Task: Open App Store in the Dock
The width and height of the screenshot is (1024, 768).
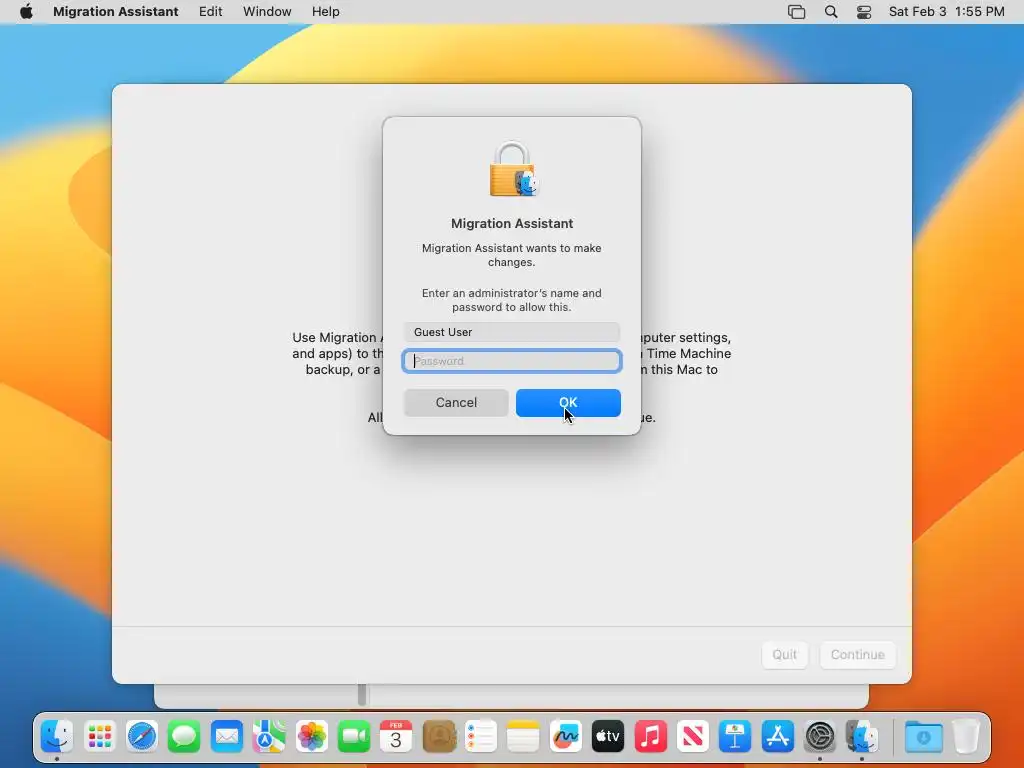Action: pyautogui.click(x=777, y=737)
